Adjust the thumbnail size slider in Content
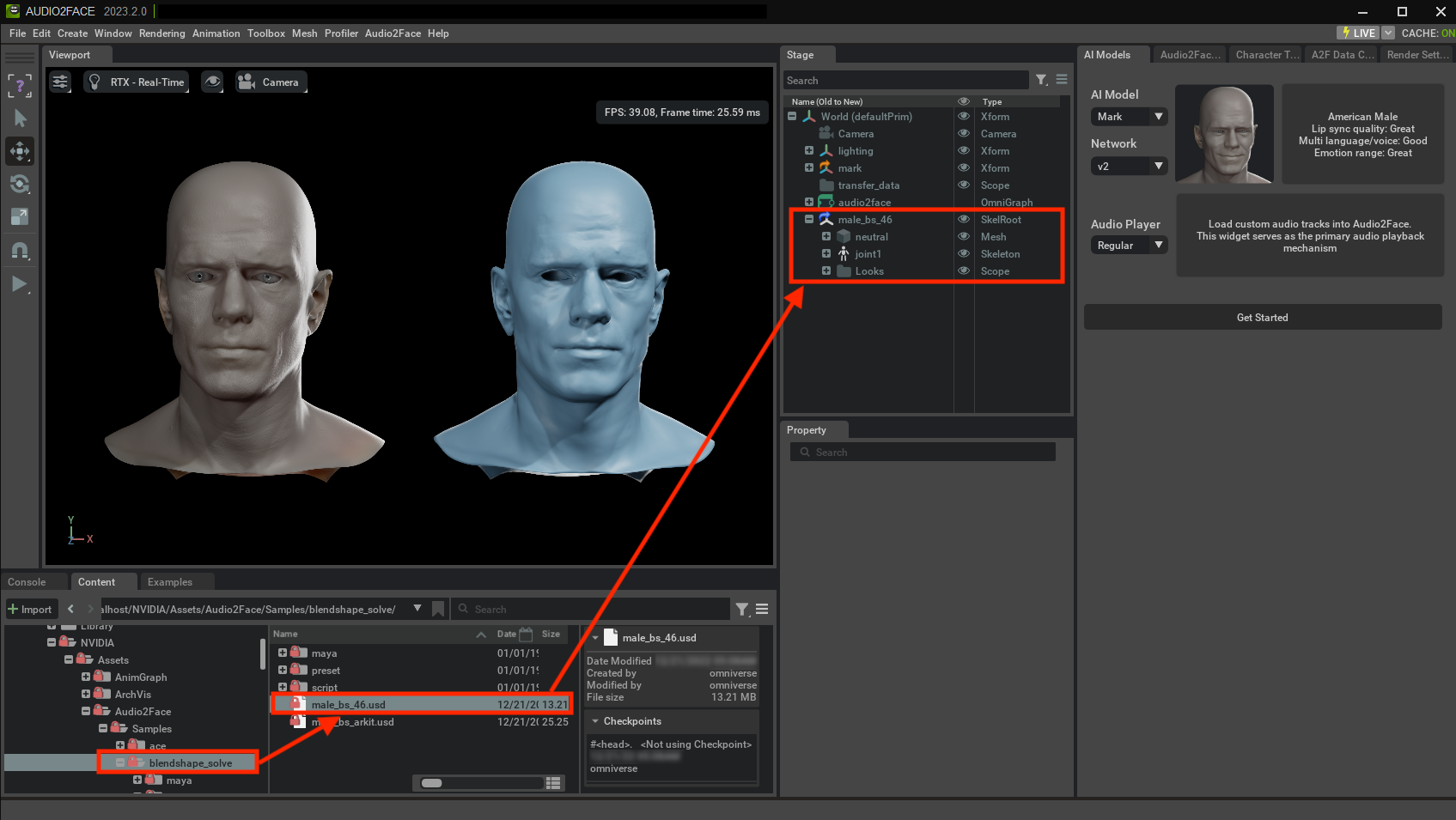The image size is (1456, 820). 432,783
